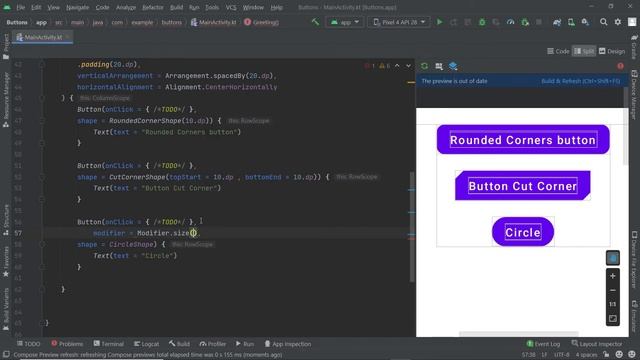Toggle pan mode in preview
Image resolution: width=640 pixels, height=360 pixels.
pyautogui.click(x=613, y=258)
